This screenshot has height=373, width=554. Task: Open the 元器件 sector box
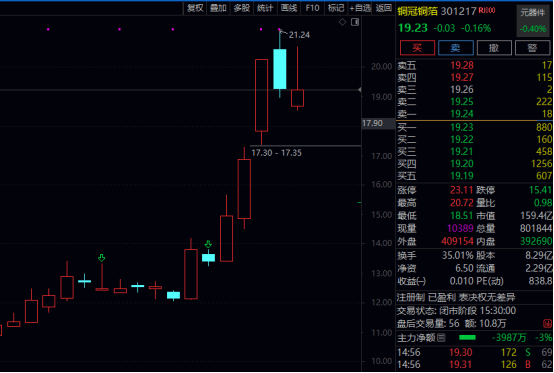(534, 21)
